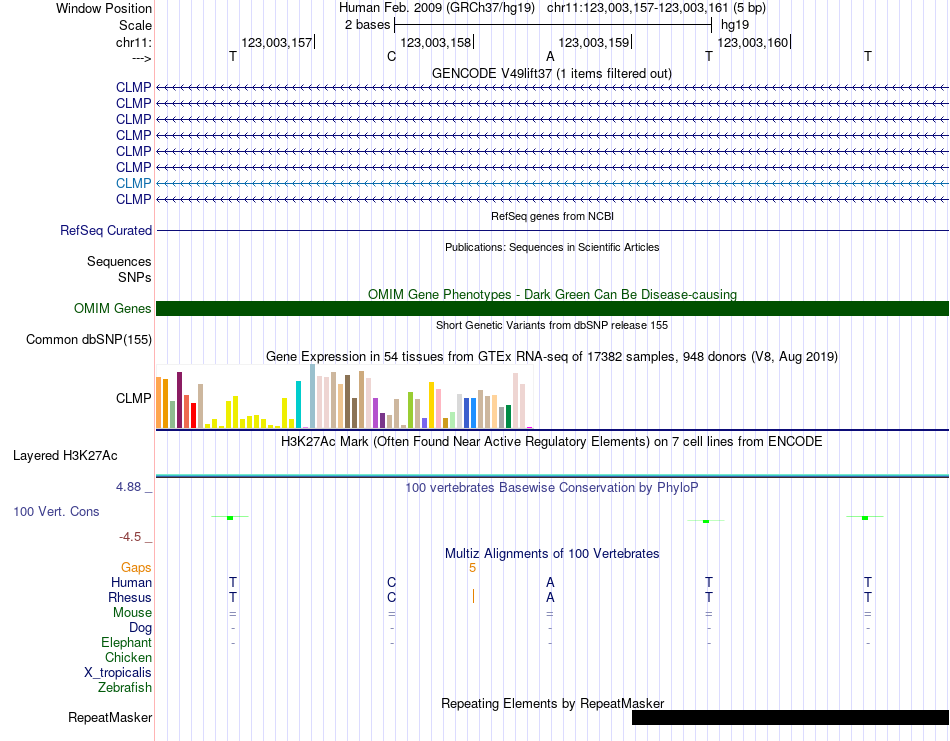The image size is (950, 741).
Task: Click the 4.88 PhyloP upper limit
Action: [x=128, y=487]
